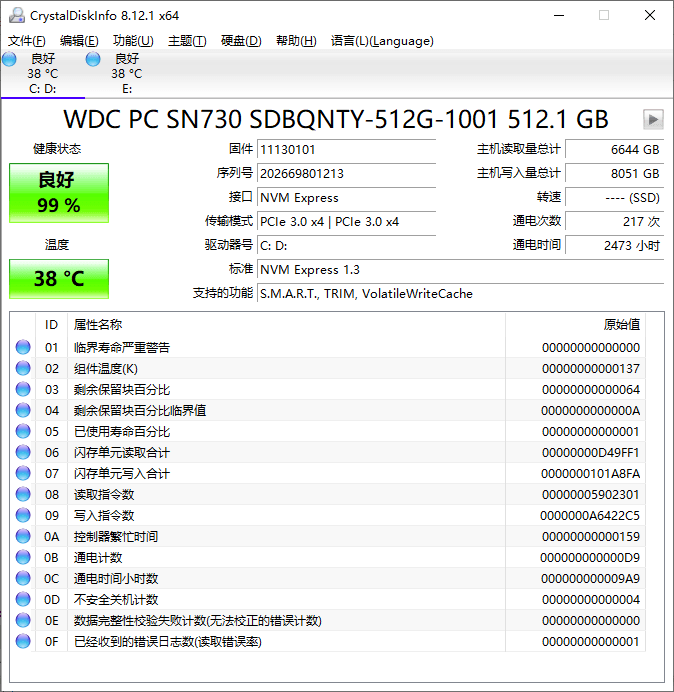
Task: Click the blue status orb for drive E:
Action: coord(93,59)
